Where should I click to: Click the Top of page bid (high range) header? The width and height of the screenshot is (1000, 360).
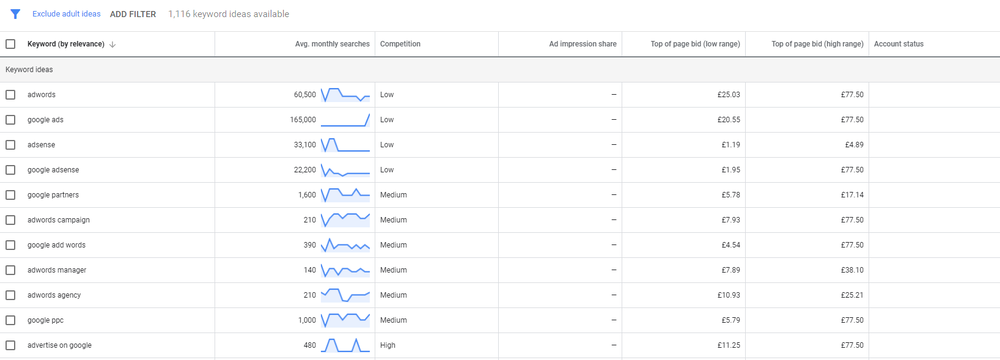click(818, 44)
